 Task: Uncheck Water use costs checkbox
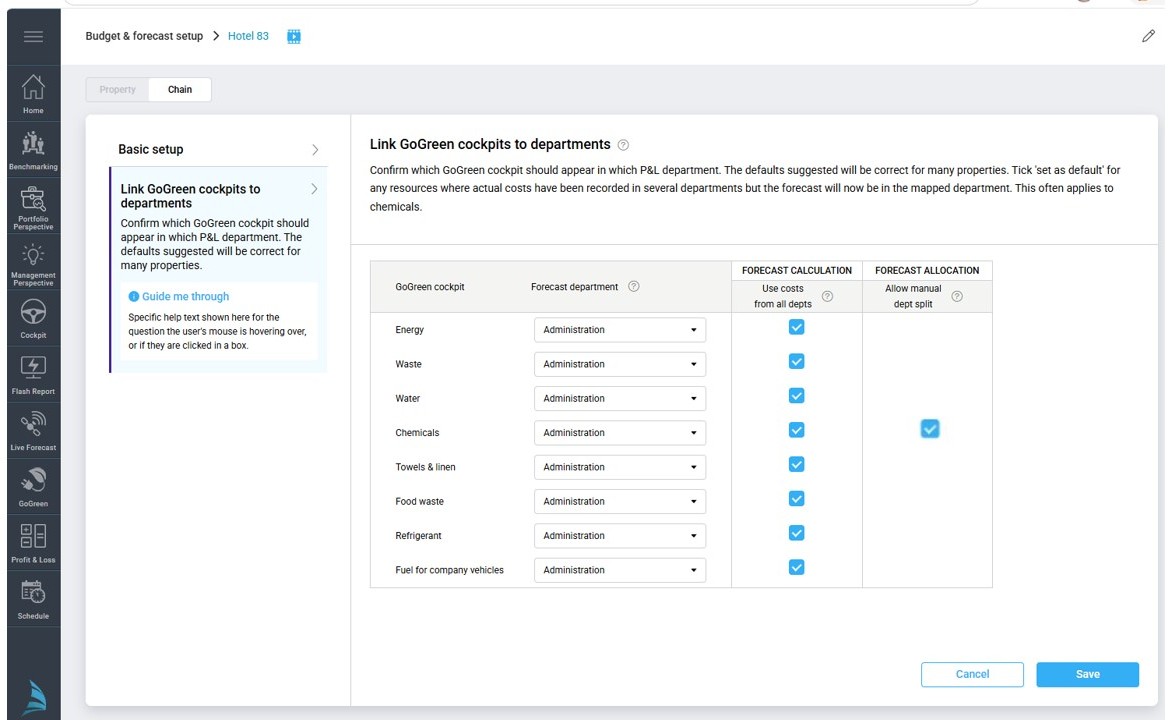[x=796, y=396]
